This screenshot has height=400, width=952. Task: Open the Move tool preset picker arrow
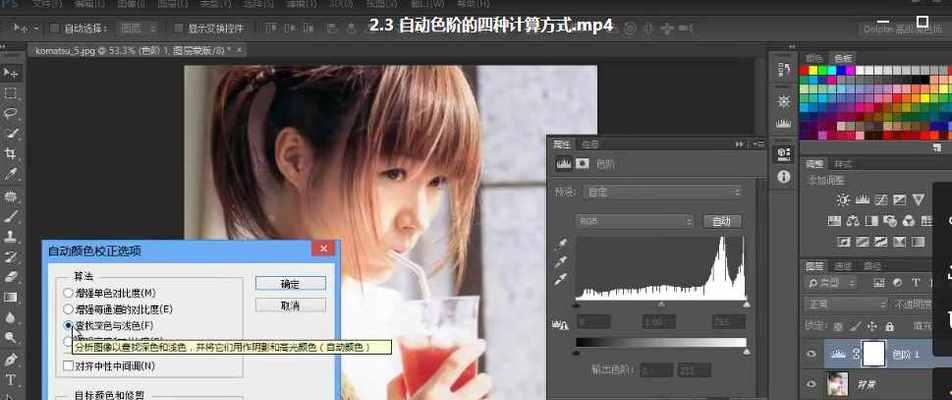pos(36,29)
